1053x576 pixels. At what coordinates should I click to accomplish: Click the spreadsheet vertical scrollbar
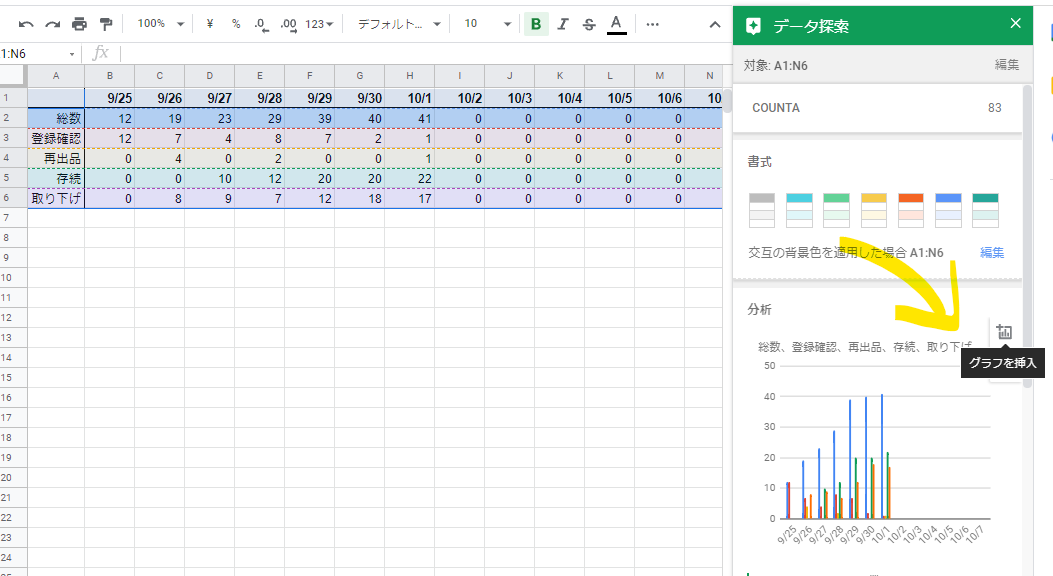(x=727, y=100)
